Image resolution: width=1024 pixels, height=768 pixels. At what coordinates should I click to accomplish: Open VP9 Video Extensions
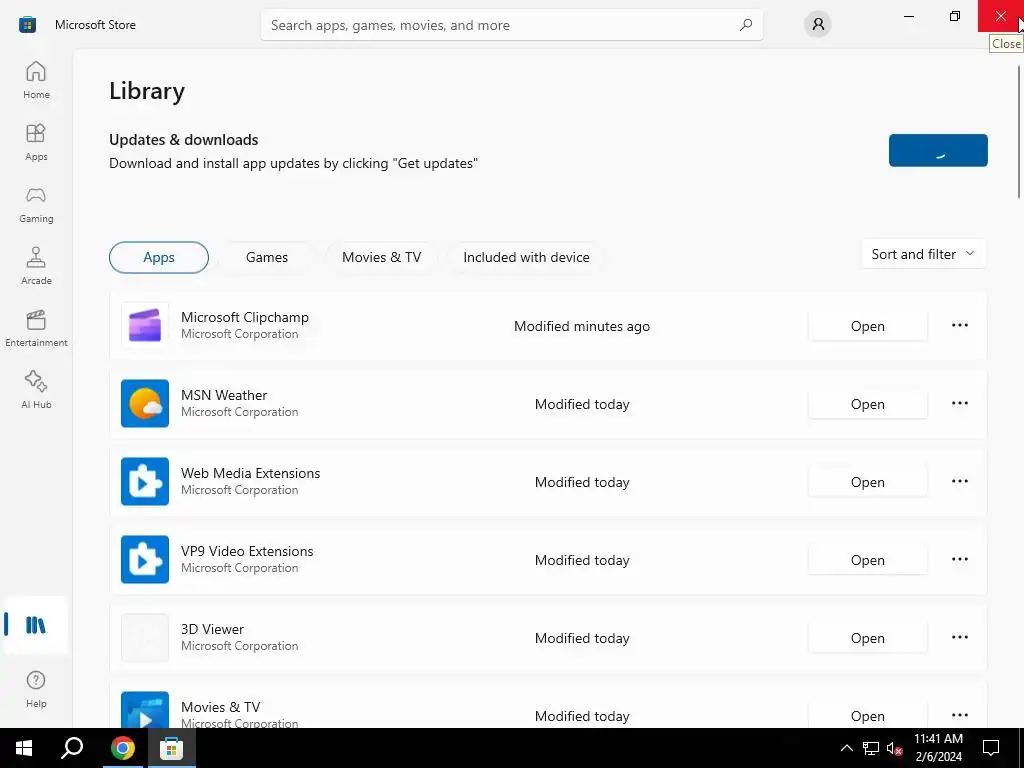[867, 560]
